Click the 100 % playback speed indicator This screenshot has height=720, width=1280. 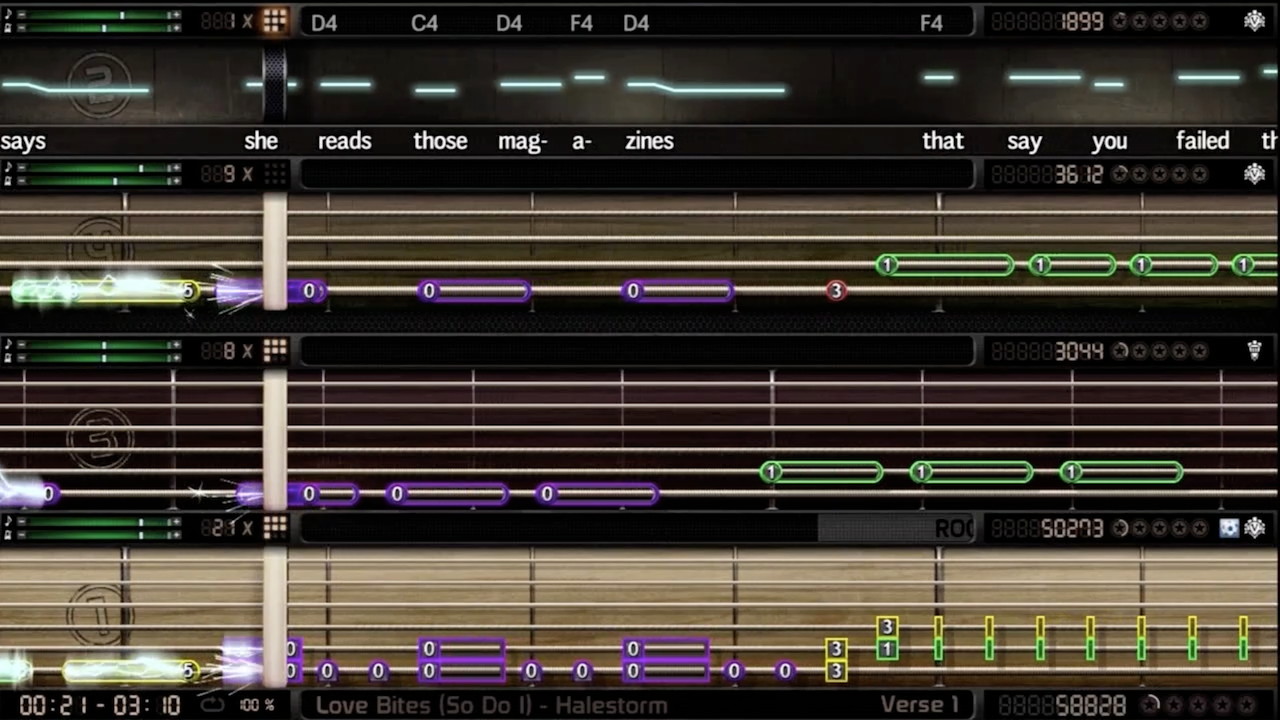tap(257, 705)
